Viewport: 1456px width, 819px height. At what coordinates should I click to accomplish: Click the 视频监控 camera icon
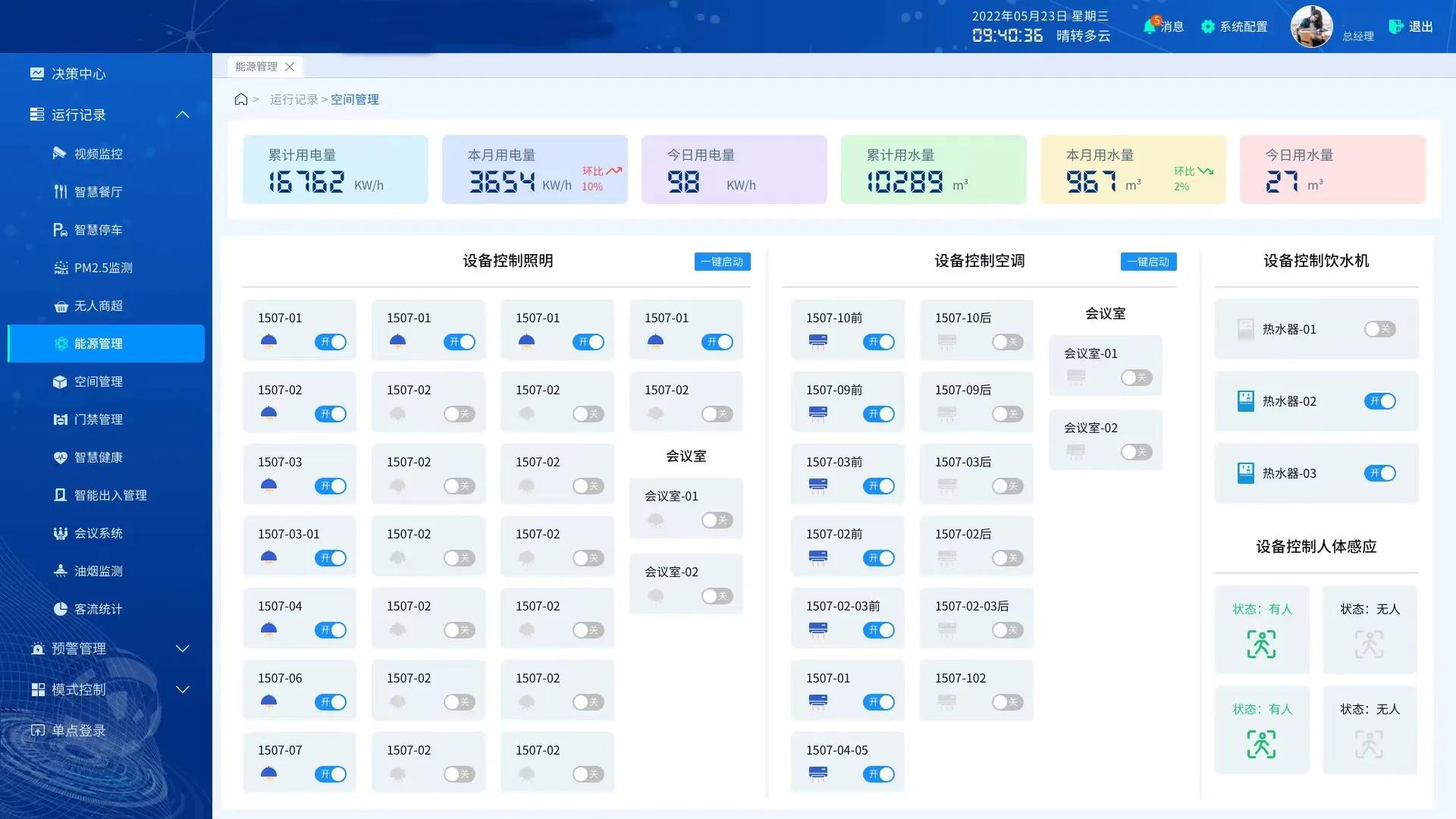[60, 153]
